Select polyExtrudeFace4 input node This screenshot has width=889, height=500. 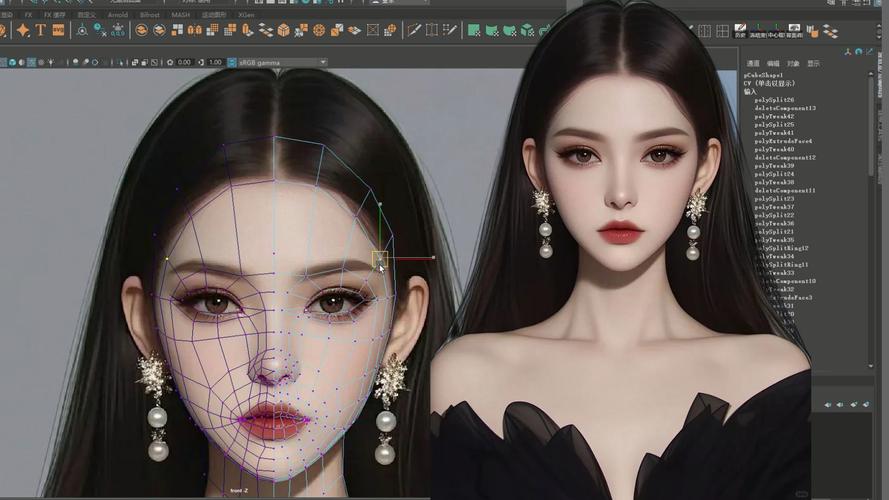click(x=784, y=141)
